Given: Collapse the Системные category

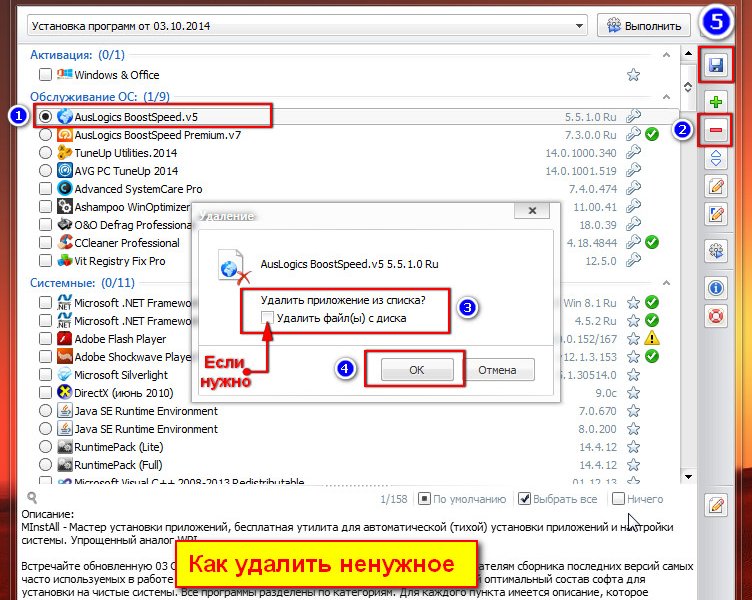Looking at the screenshot, I should click(666, 282).
